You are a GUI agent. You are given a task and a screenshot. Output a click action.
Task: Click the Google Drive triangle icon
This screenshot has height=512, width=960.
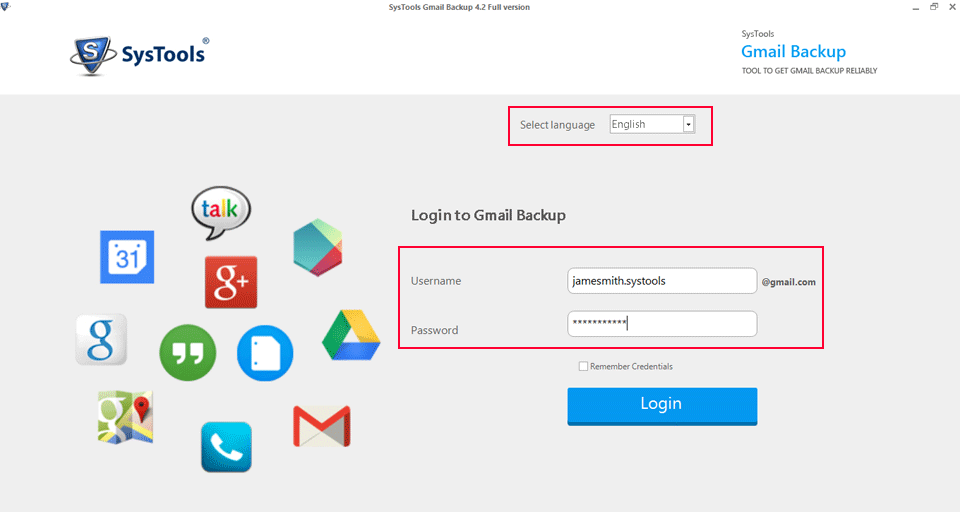pos(351,335)
